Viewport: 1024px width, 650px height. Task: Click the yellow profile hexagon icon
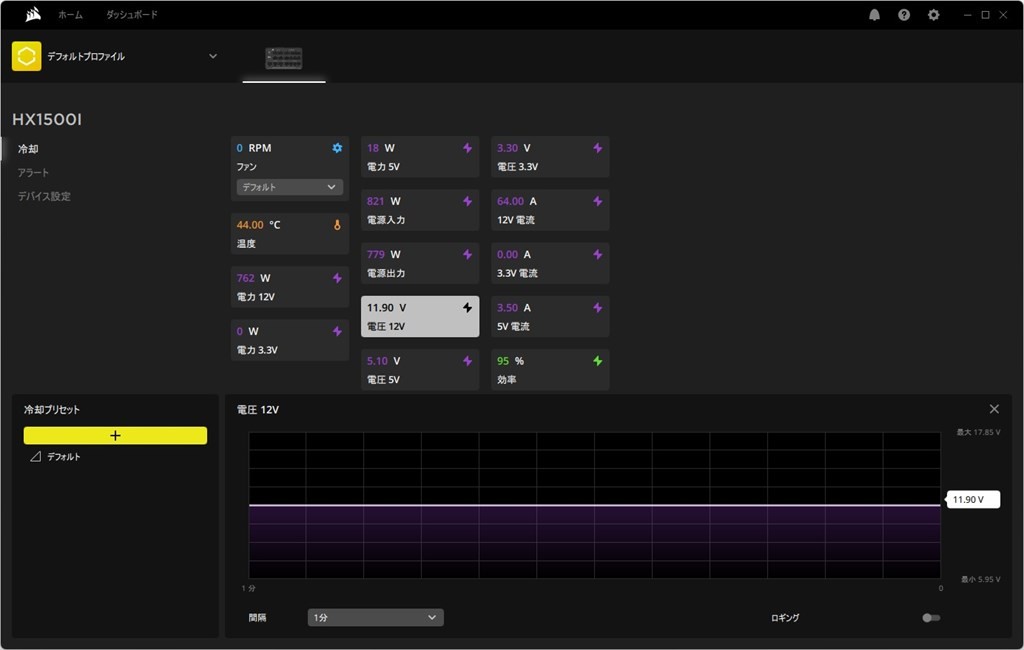(26, 56)
